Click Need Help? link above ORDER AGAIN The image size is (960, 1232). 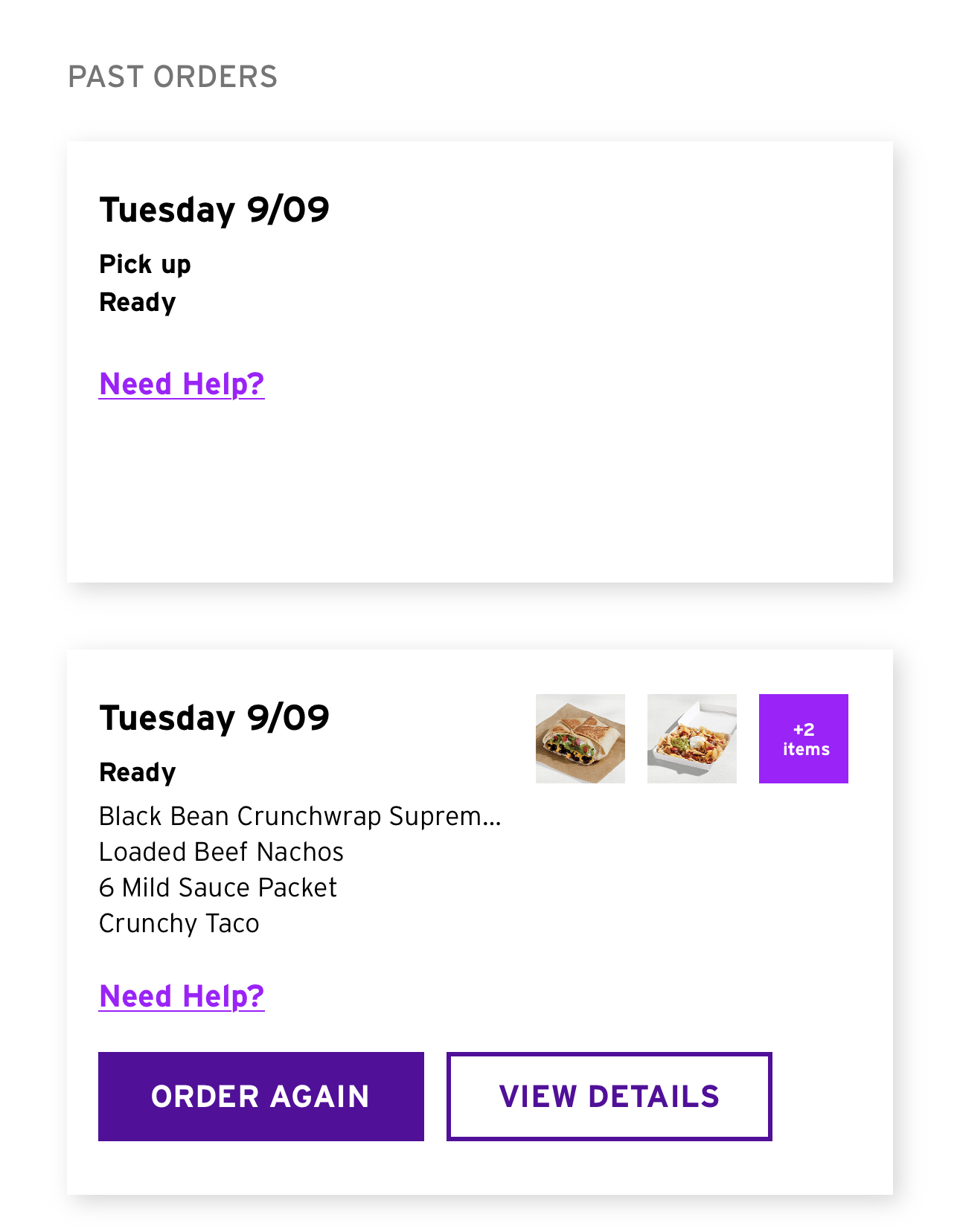[x=182, y=996]
